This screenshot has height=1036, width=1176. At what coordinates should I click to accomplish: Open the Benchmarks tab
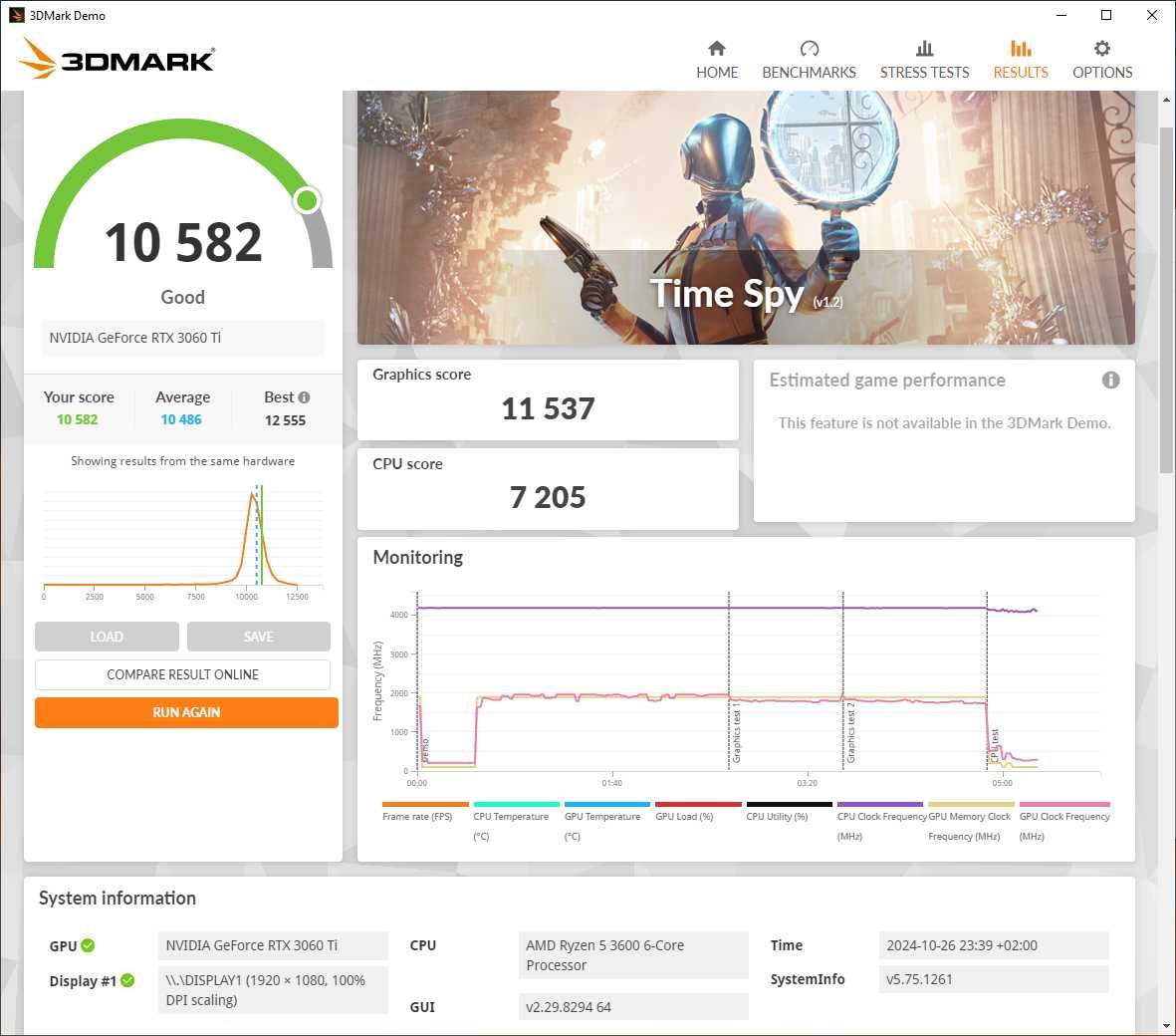tap(809, 60)
